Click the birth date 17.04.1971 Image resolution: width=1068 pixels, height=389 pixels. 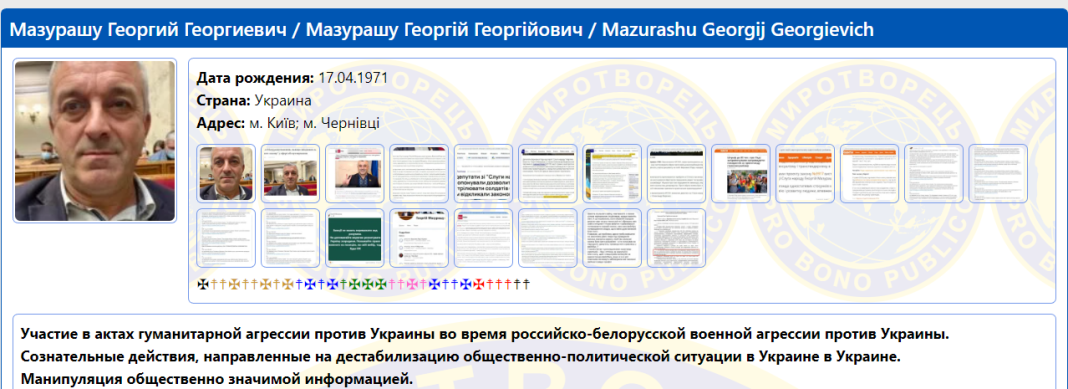pos(353,78)
